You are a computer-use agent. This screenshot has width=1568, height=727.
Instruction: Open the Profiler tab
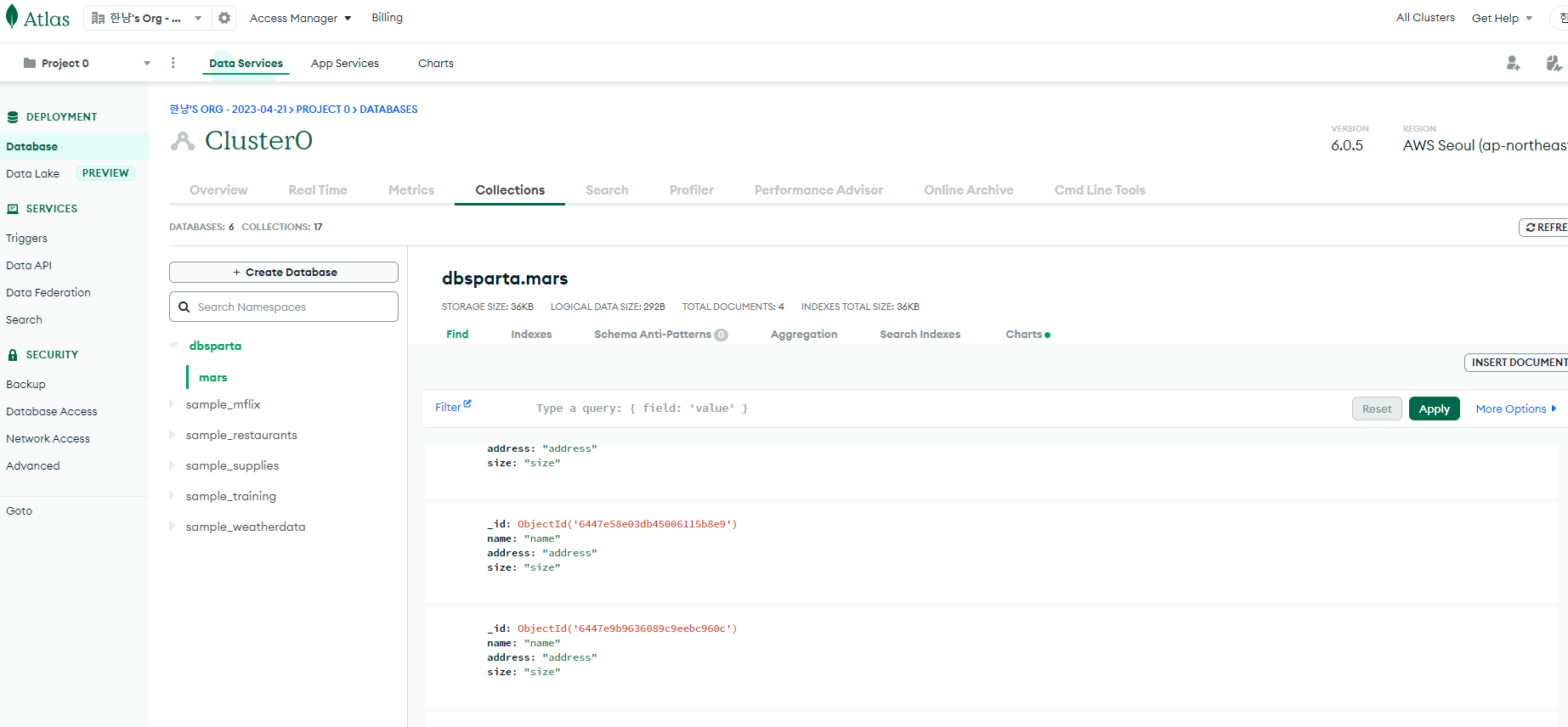(x=692, y=190)
